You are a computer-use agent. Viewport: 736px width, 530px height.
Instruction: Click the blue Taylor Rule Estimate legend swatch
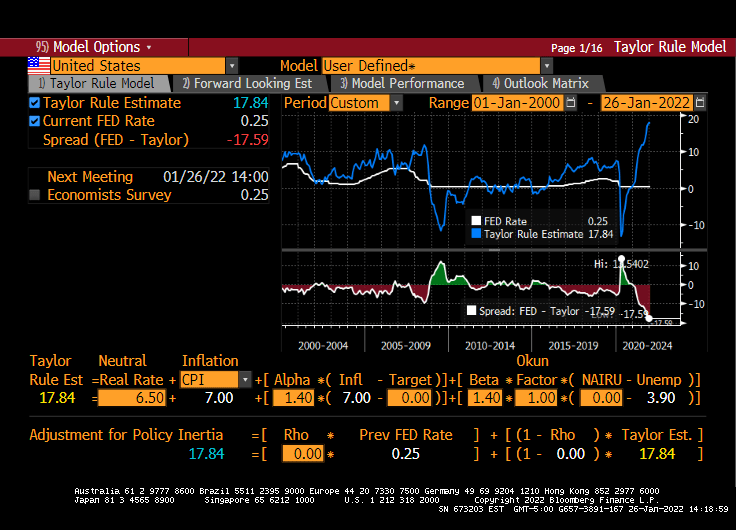(x=476, y=234)
